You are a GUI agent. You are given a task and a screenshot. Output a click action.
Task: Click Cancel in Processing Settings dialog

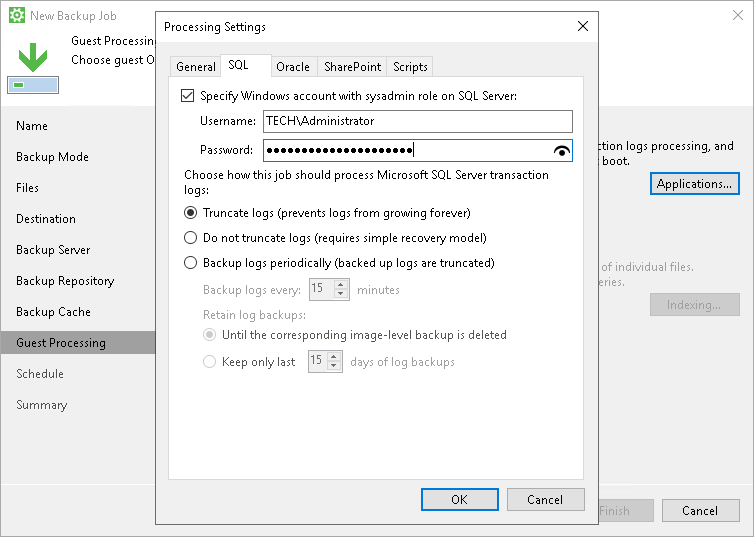click(545, 500)
